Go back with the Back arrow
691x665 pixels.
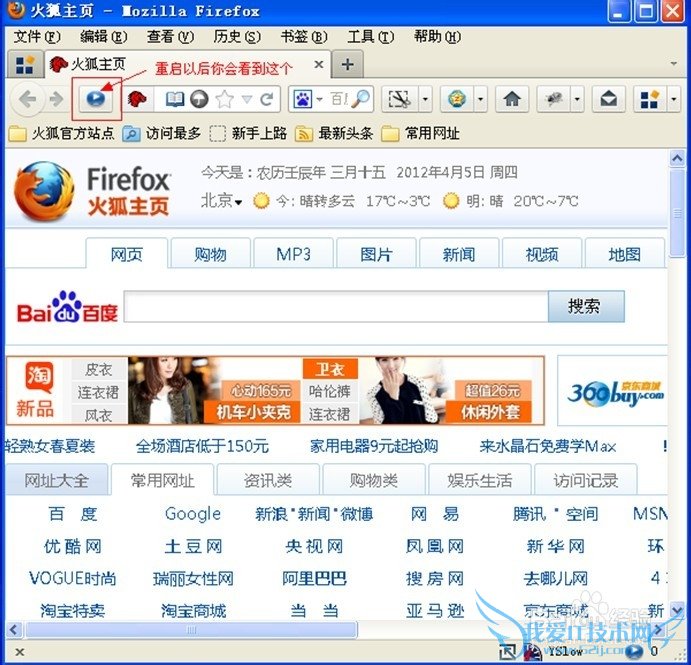click(27, 99)
